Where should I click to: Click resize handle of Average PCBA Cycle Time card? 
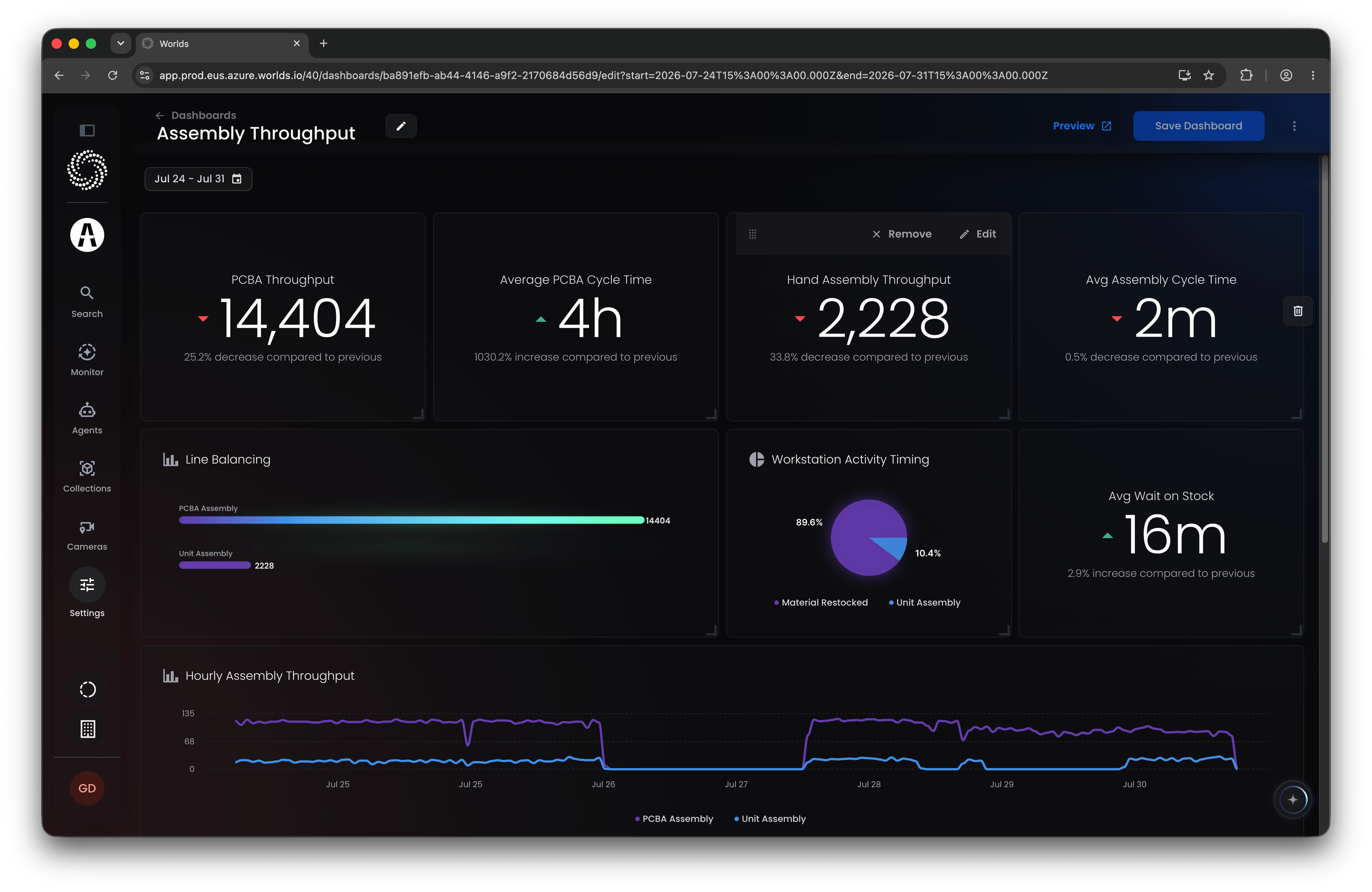(x=712, y=414)
